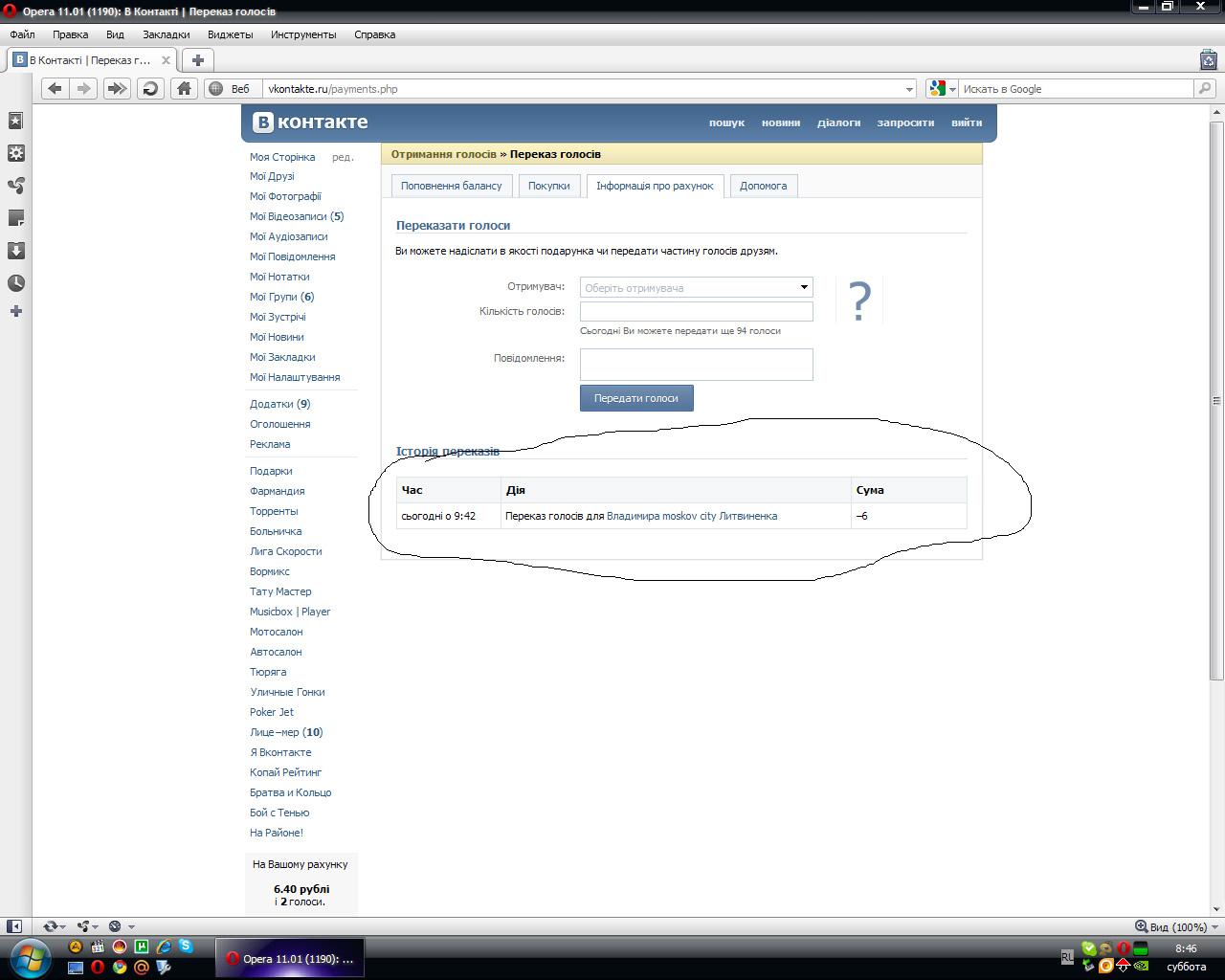Close the В Контакті tab
The image size is (1225, 980).
coord(166,60)
